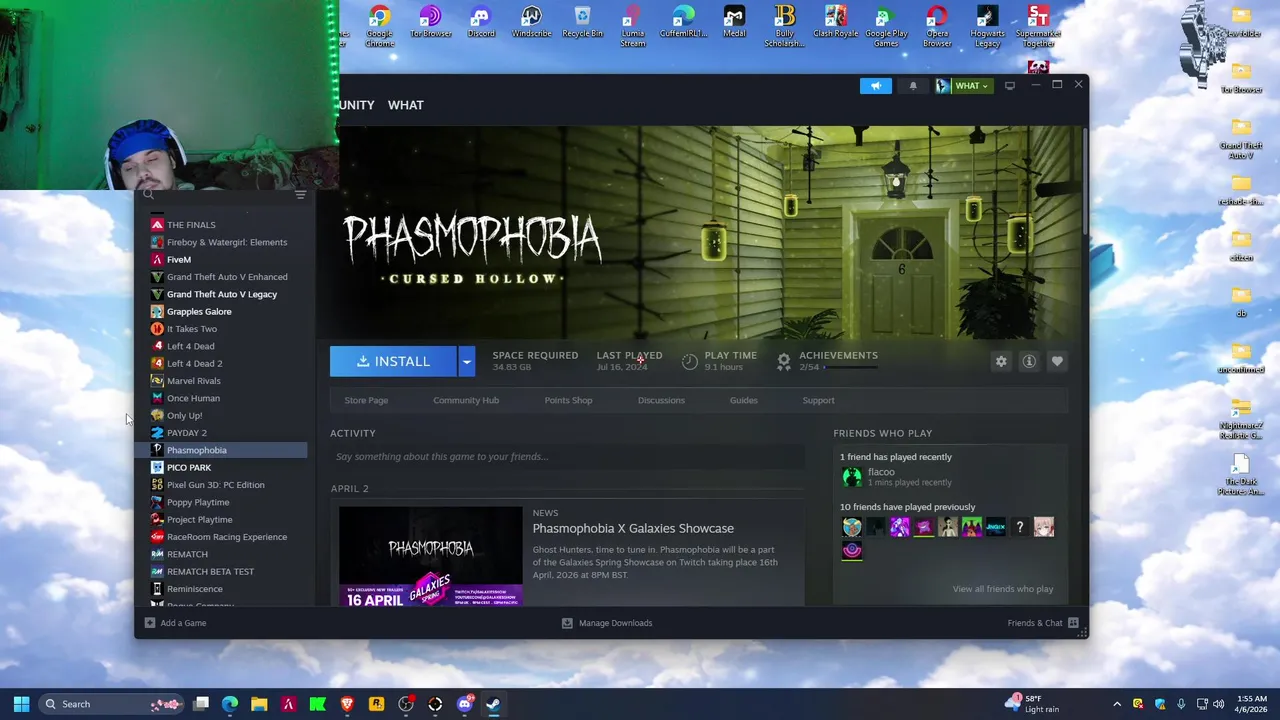Open Steam notifications bell

click(912, 86)
